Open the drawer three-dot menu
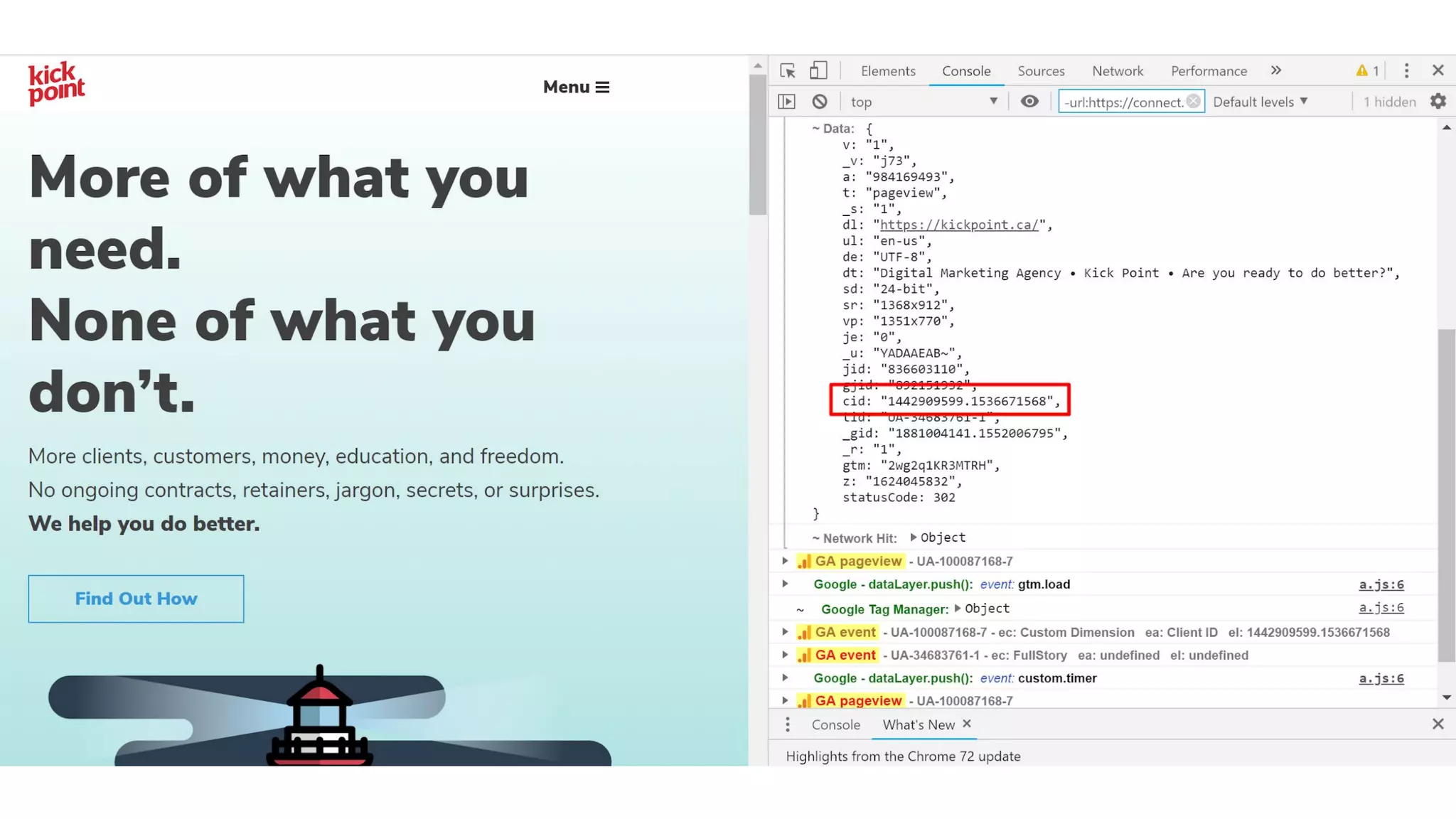Viewport: 1456px width, 819px height. [787, 724]
